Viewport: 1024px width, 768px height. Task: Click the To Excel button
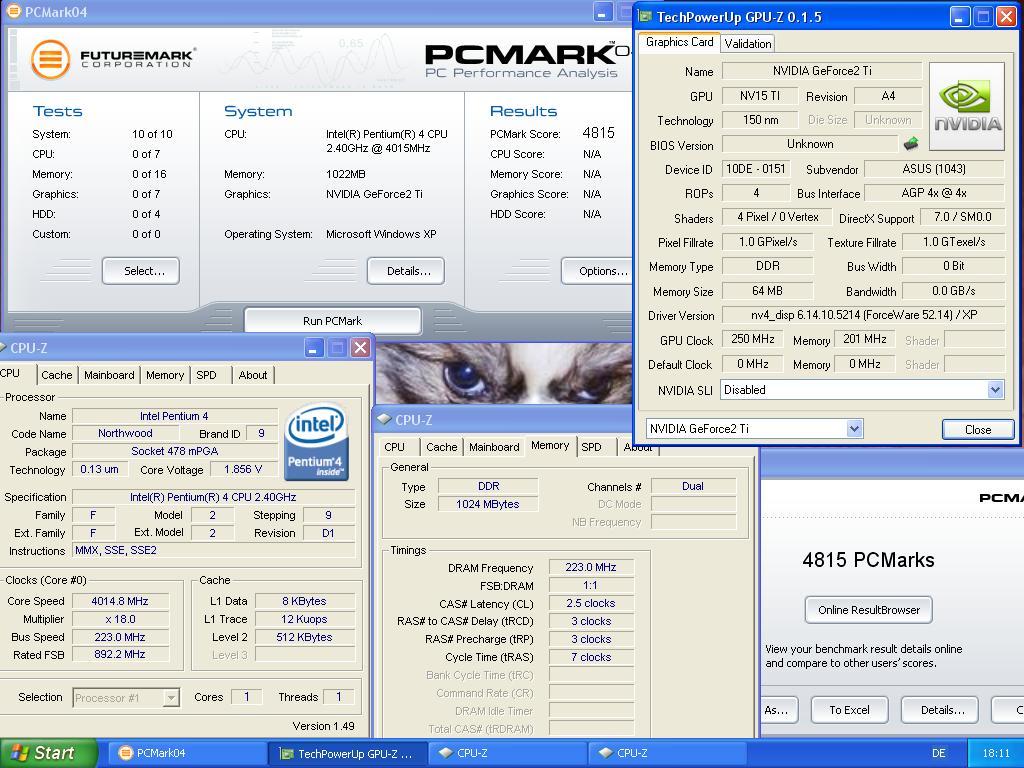tap(850, 710)
